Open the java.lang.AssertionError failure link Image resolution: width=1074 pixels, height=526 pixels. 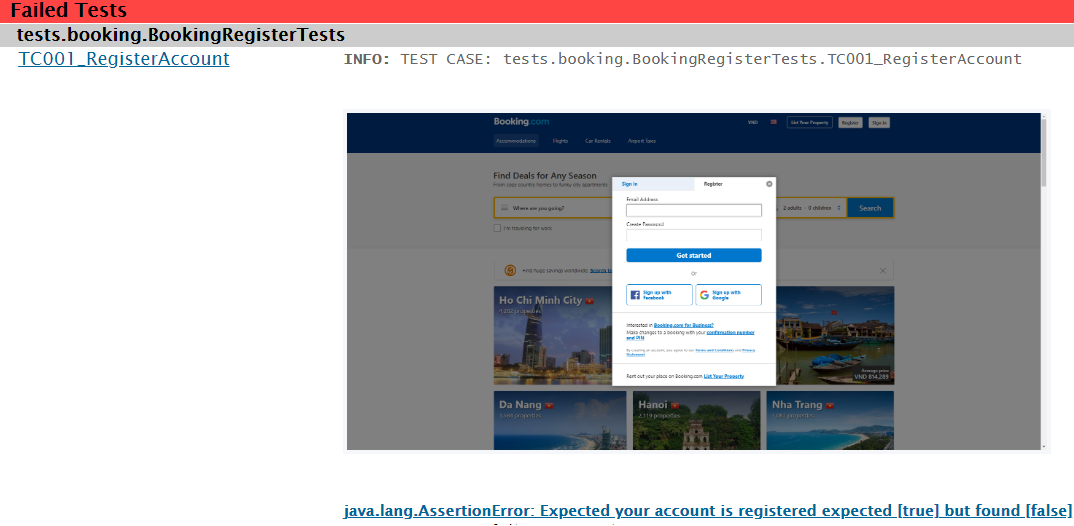point(708,511)
